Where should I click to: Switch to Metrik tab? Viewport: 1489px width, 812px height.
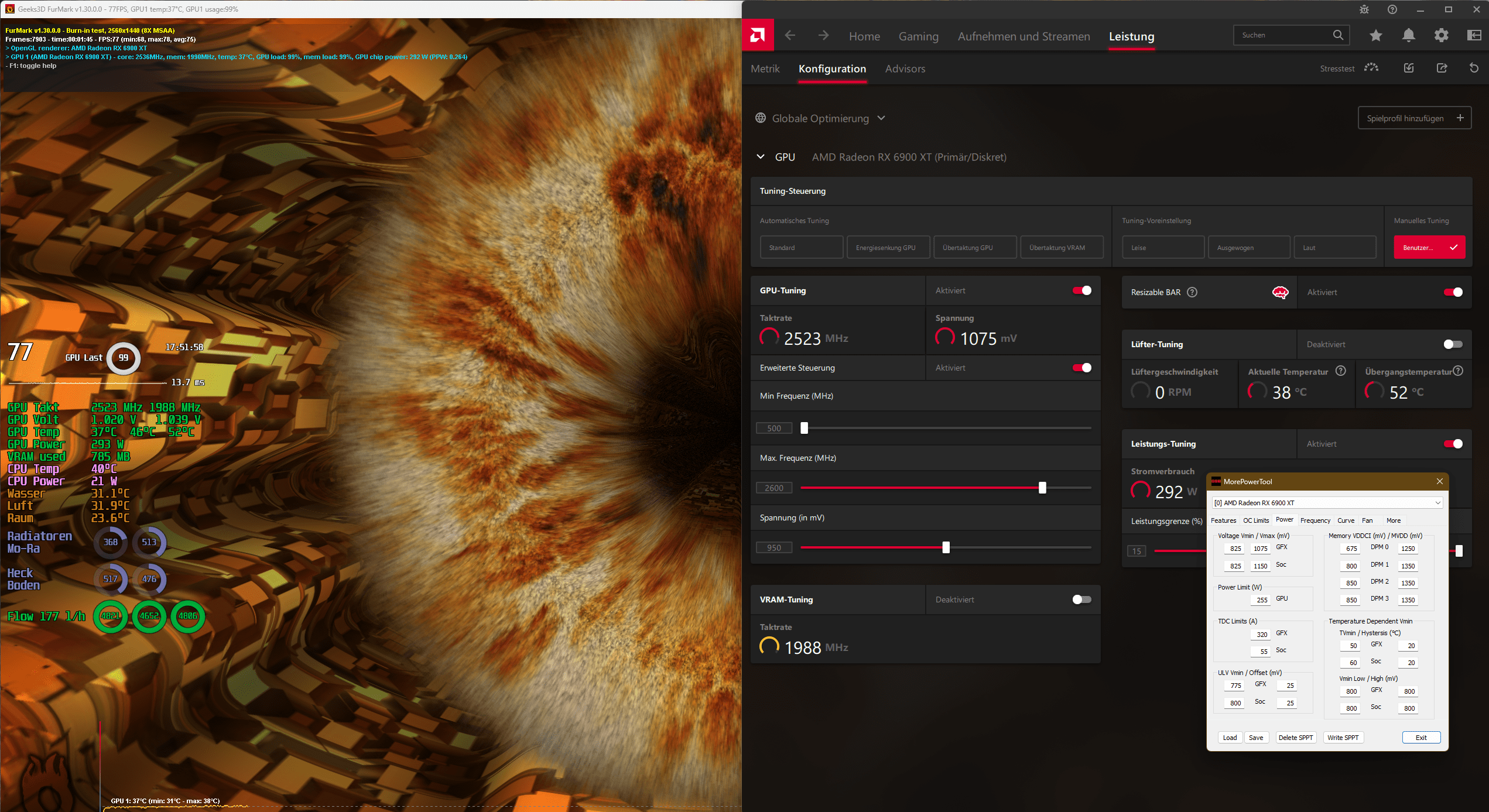point(765,68)
